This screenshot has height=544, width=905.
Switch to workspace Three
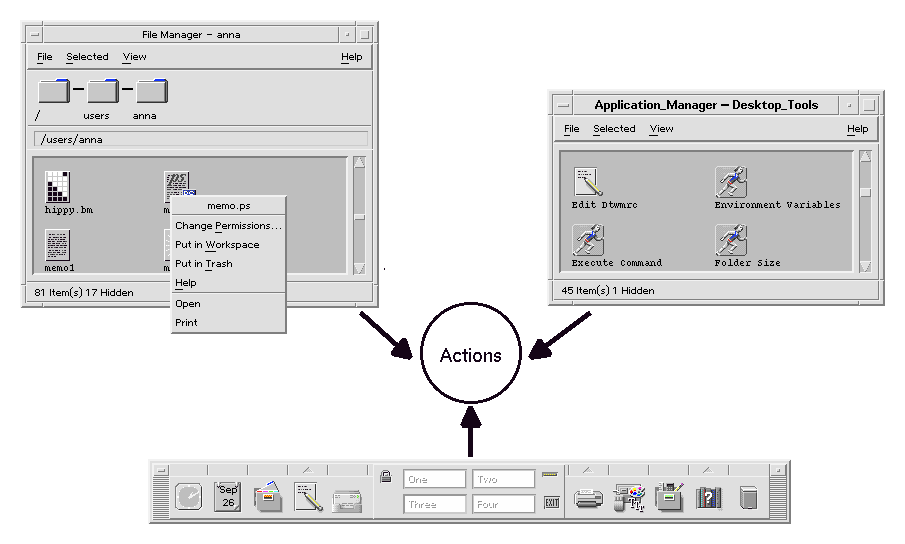pyautogui.click(x=435, y=504)
